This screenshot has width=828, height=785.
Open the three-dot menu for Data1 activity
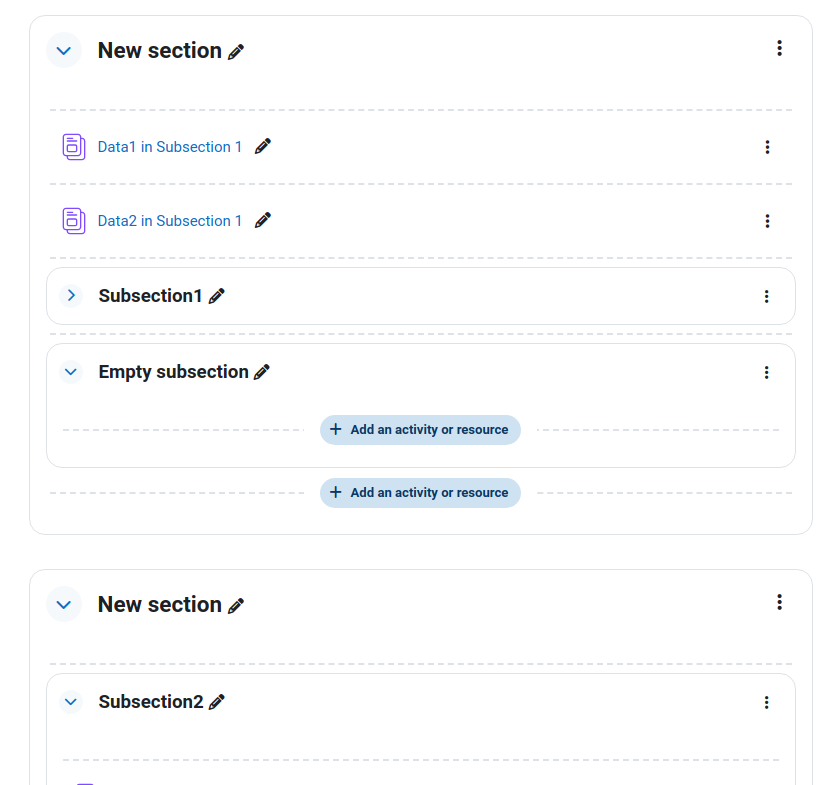pyautogui.click(x=767, y=147)
